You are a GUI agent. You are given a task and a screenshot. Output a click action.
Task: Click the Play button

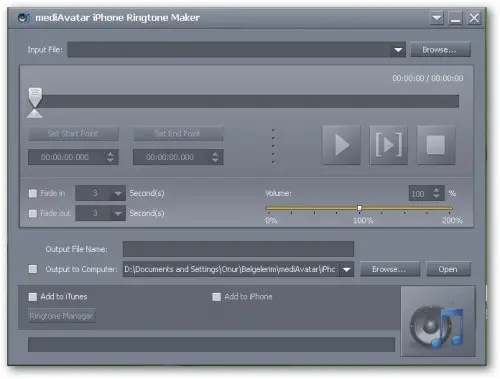coord(342,145)
